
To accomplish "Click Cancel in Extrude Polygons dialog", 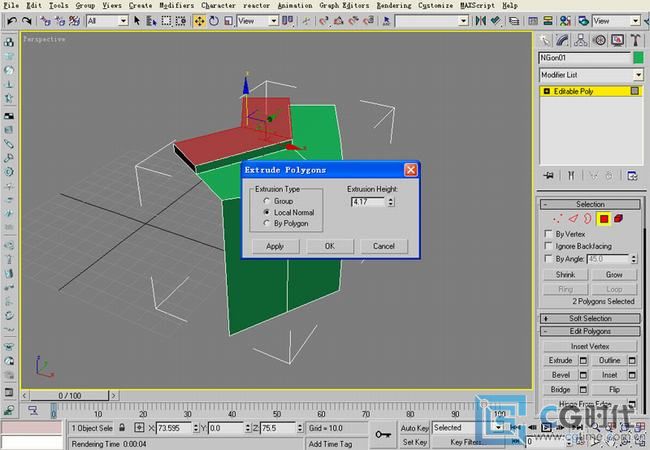I will pos(384,246).
